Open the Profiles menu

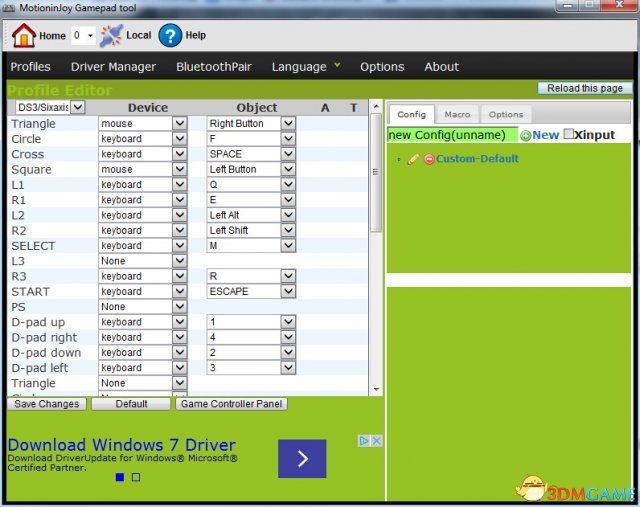click(x=31, y=67)
